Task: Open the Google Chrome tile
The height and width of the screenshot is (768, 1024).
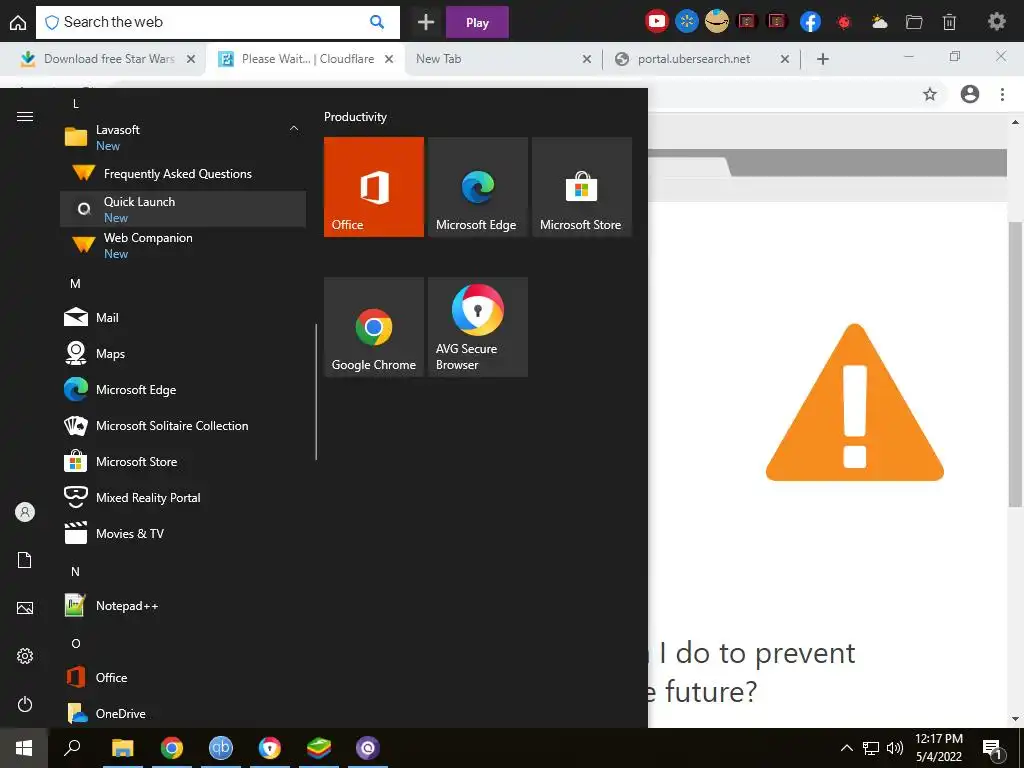Action: click(x=374, y=327)
